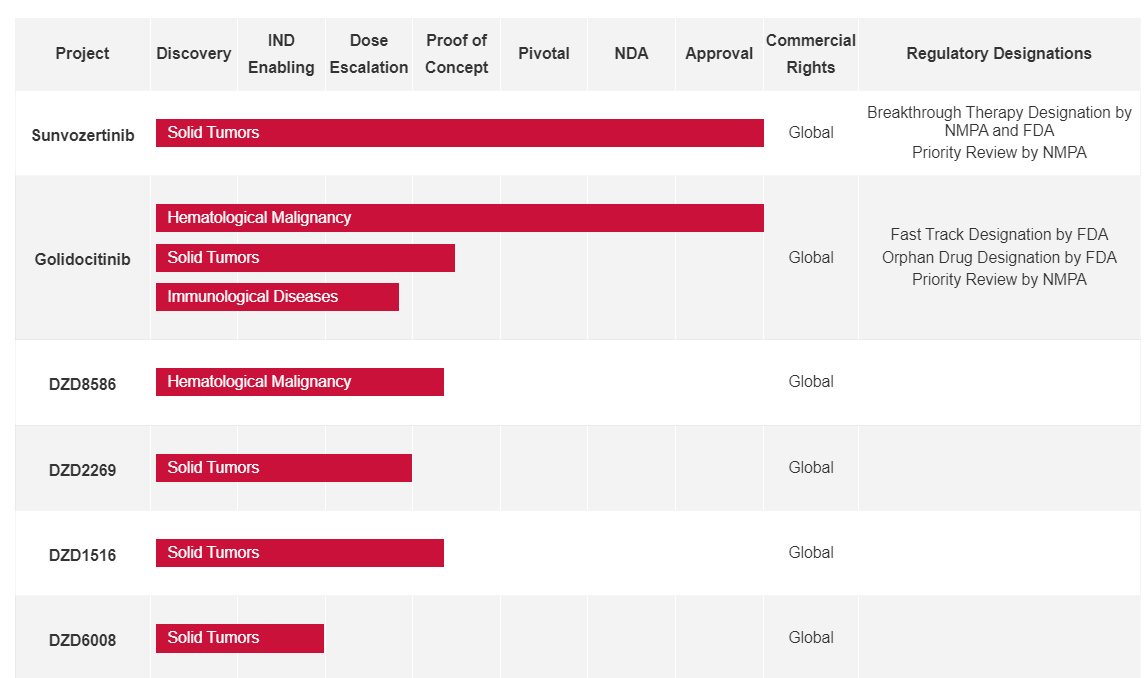The image size is (1147, 678).
Task: Select the DZD1516 project label
Action: (83, 554)
